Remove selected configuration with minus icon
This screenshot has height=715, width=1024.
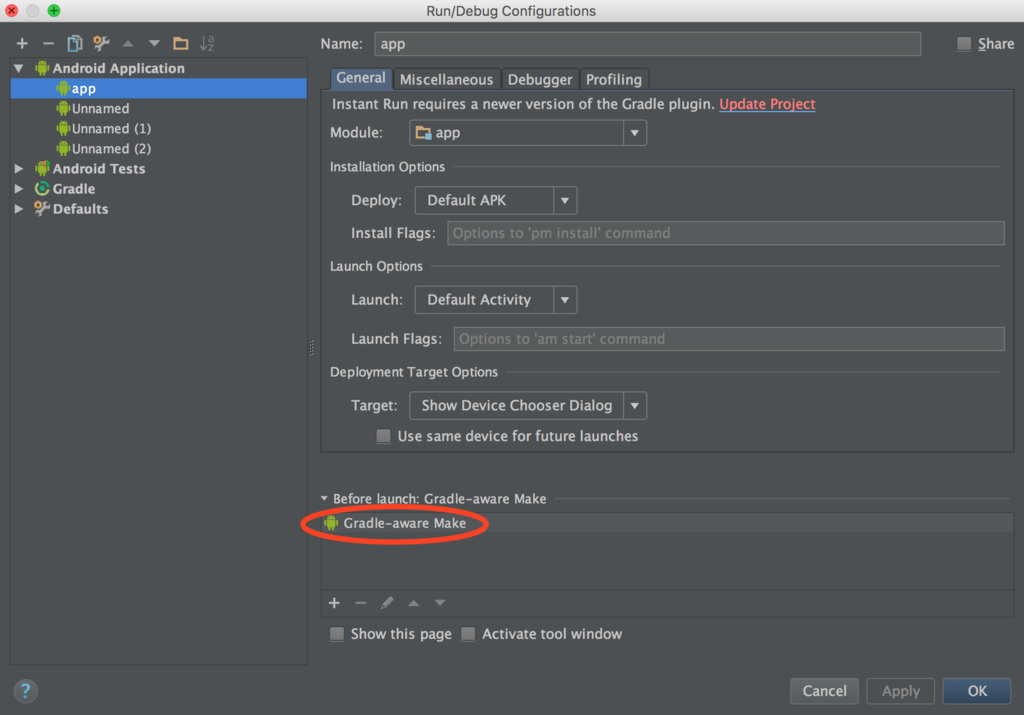tap(48, 43)
